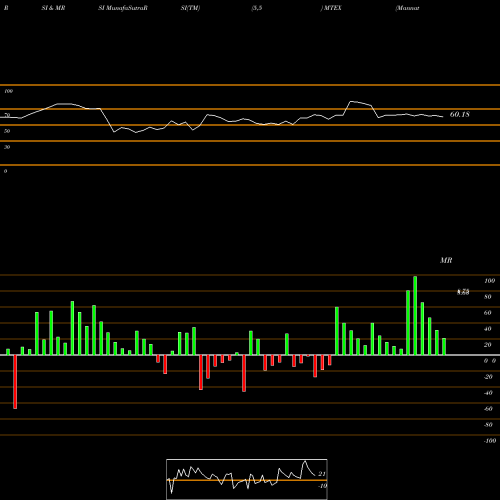Click the -80 label on the MR axis
Viewport: 500px width, 500px height.
tap(488, 425)
